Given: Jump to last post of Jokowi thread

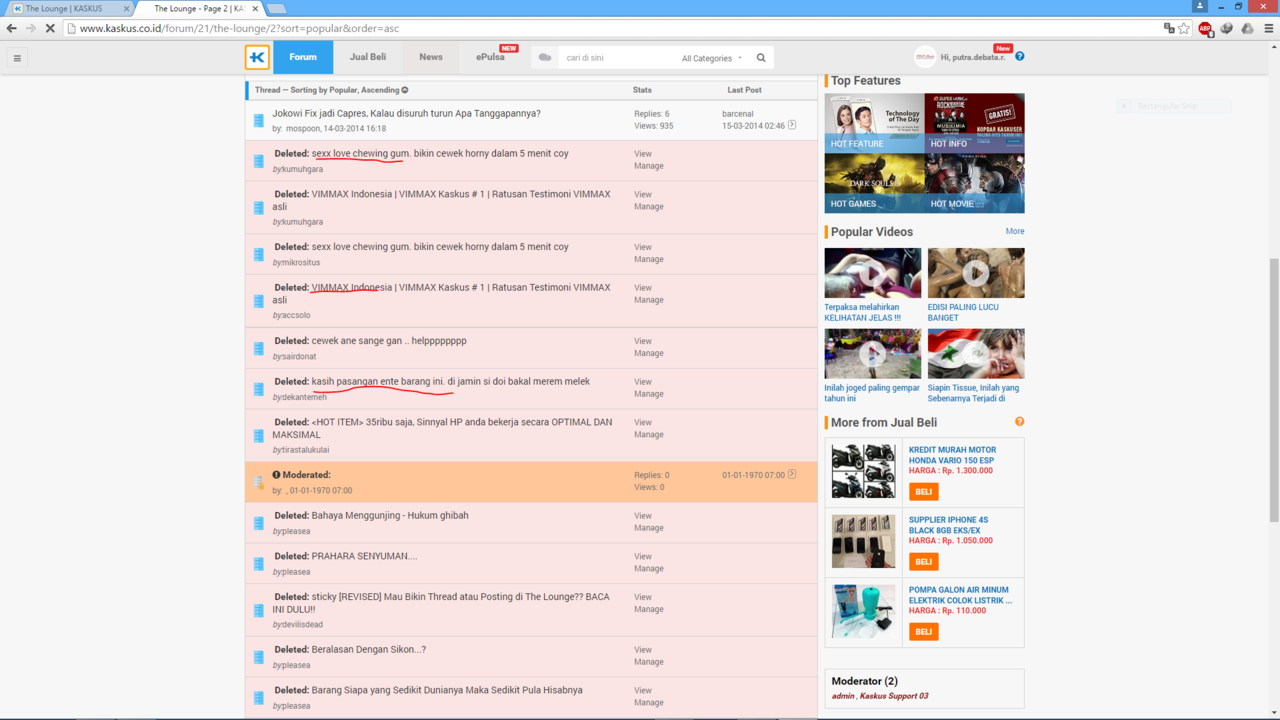Looking at the screenshot, I should [792, 125].
